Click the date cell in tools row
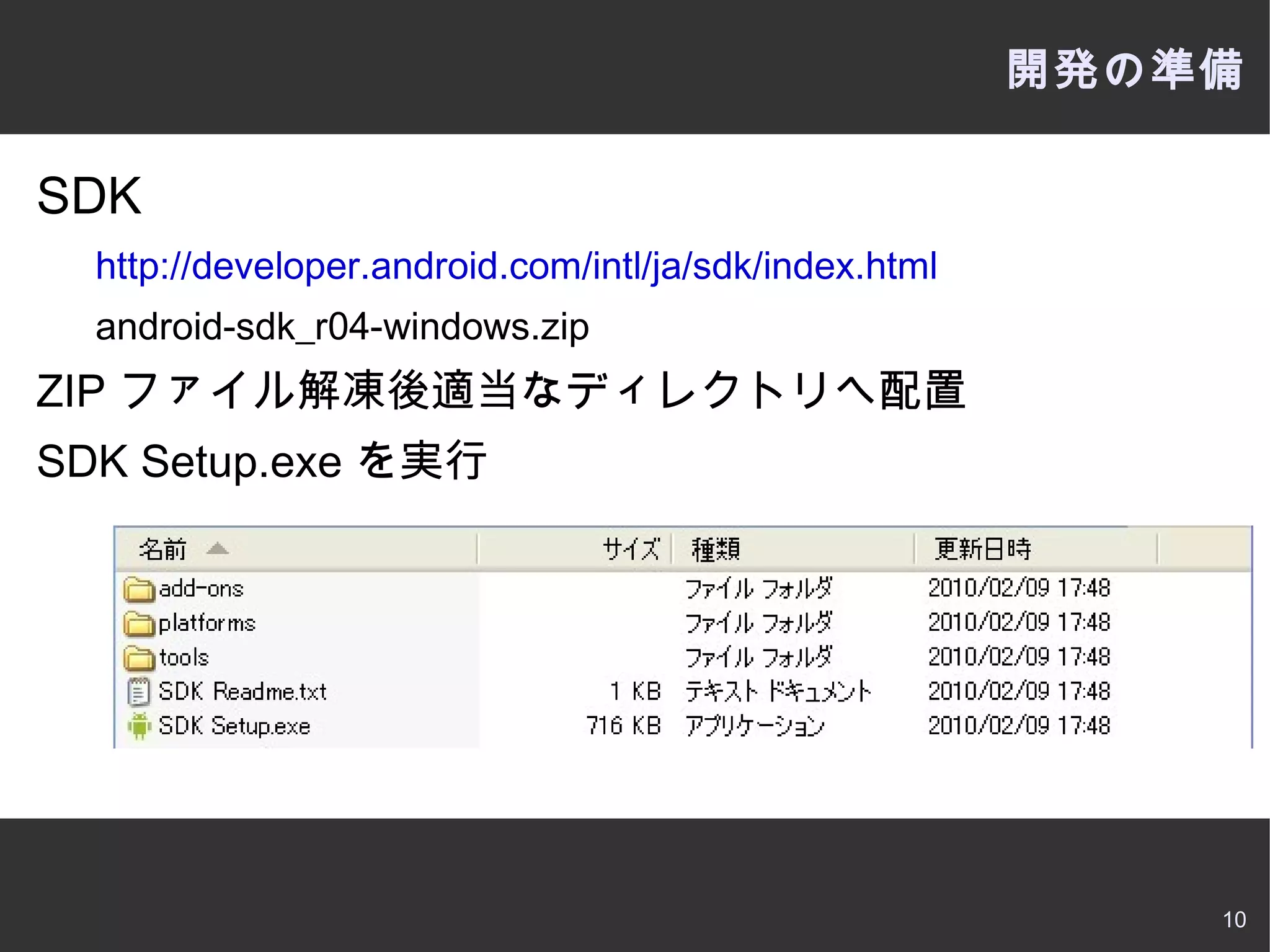 (x=1019, y=657)
